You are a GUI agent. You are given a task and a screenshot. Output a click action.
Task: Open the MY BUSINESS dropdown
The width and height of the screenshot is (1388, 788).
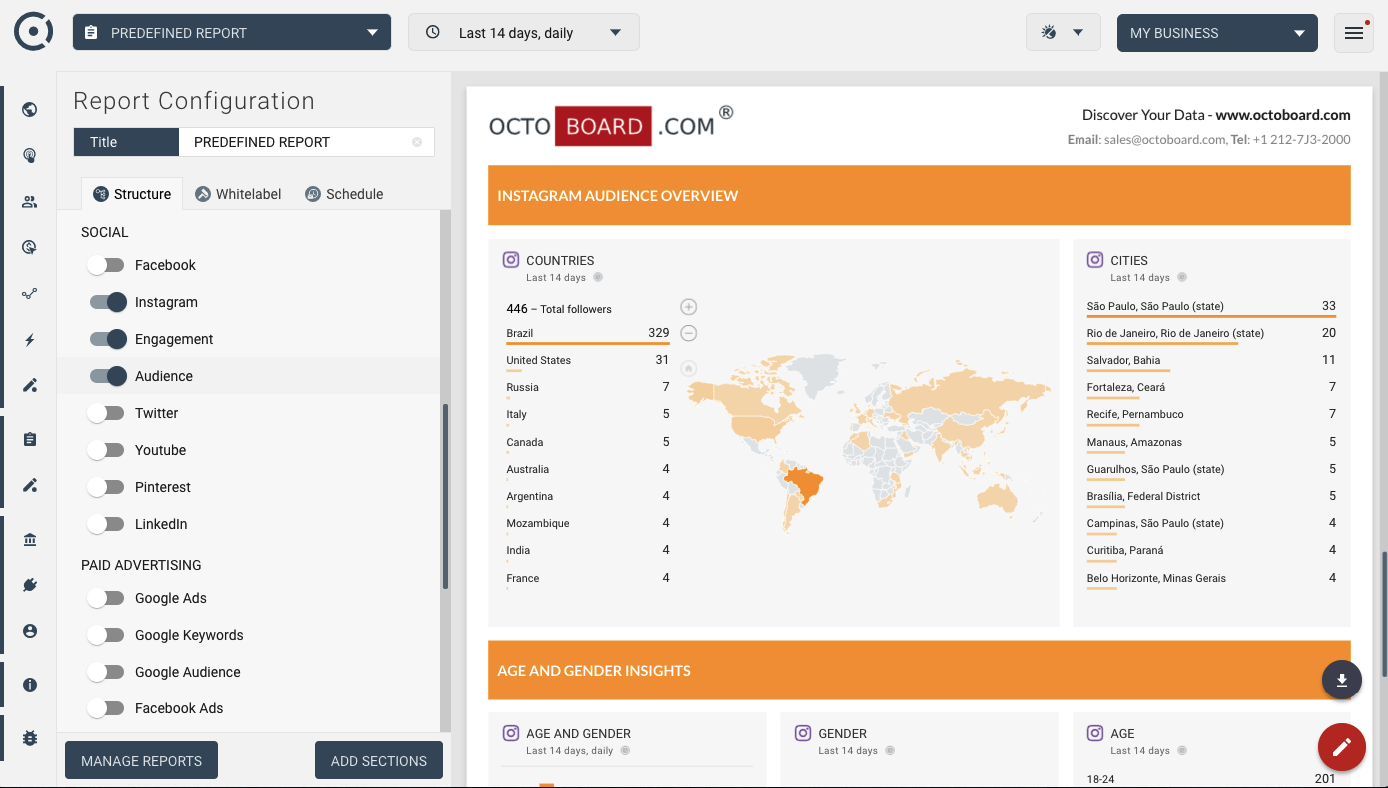(x=1217, y=33)
